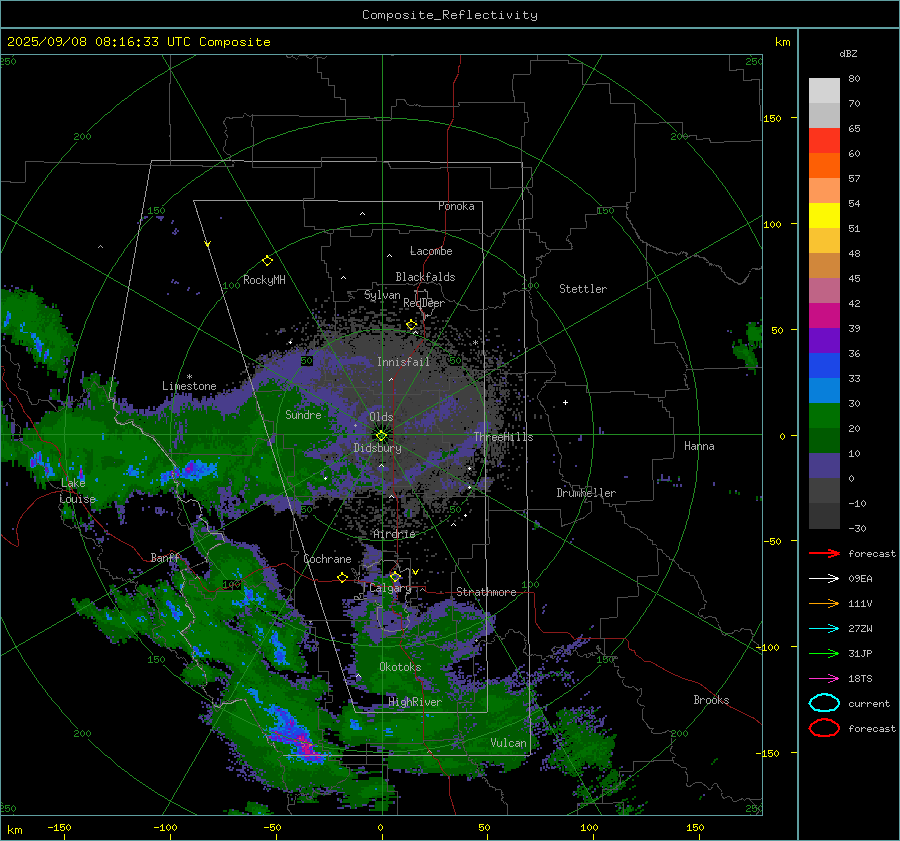Click the red forecast arrow in legend

tap(824, 553)
